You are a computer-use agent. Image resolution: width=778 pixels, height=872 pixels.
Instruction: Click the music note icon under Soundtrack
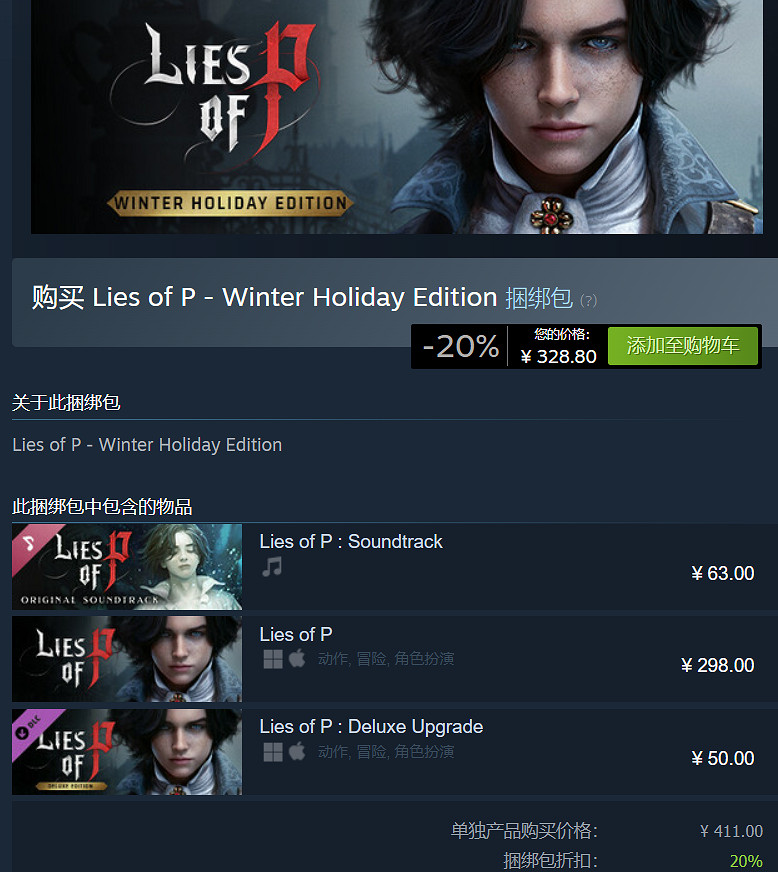coord(272,567)
